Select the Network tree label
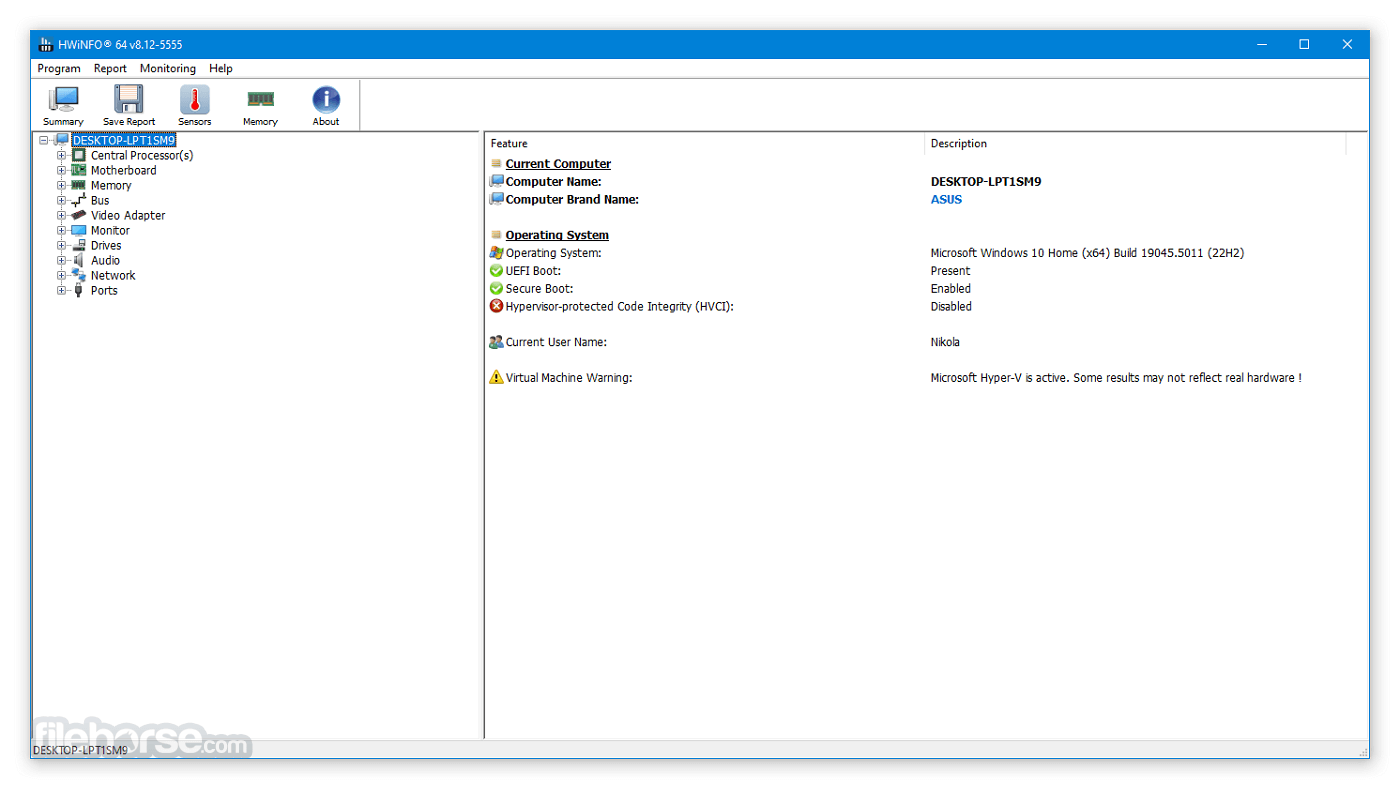Screen dimensions: 1400x789 tap(113, 275)
